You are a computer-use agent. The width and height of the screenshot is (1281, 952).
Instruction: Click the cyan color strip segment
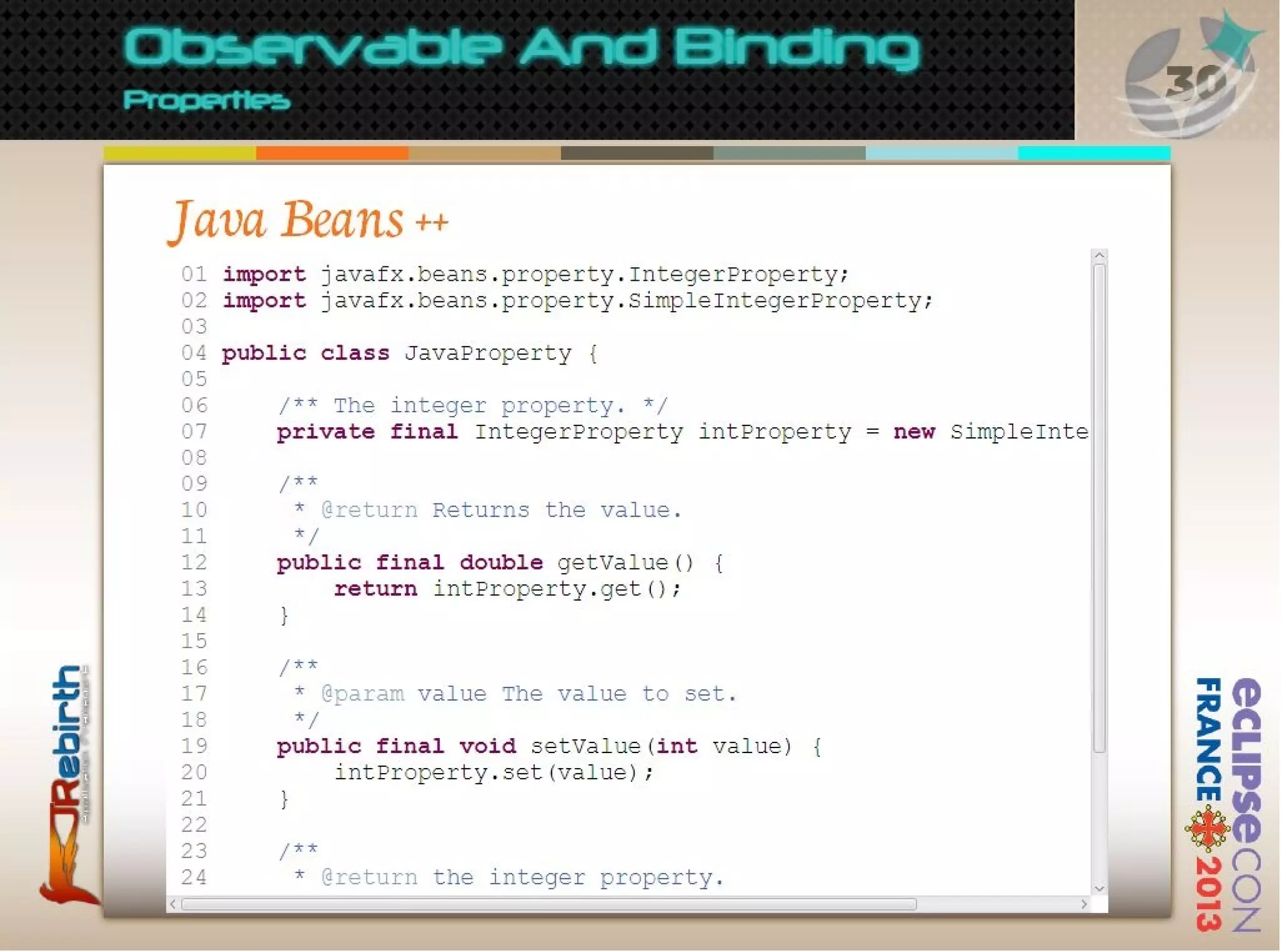click(x=1094, y=153)
